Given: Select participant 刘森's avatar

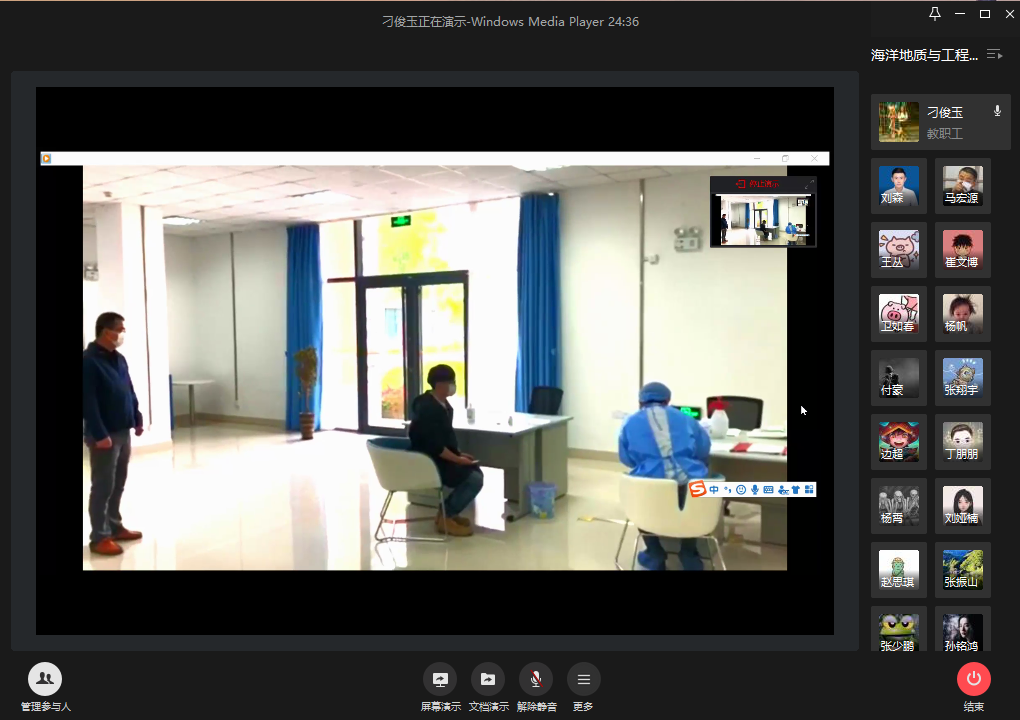Looking at the screenshot, I should [898, 186].
